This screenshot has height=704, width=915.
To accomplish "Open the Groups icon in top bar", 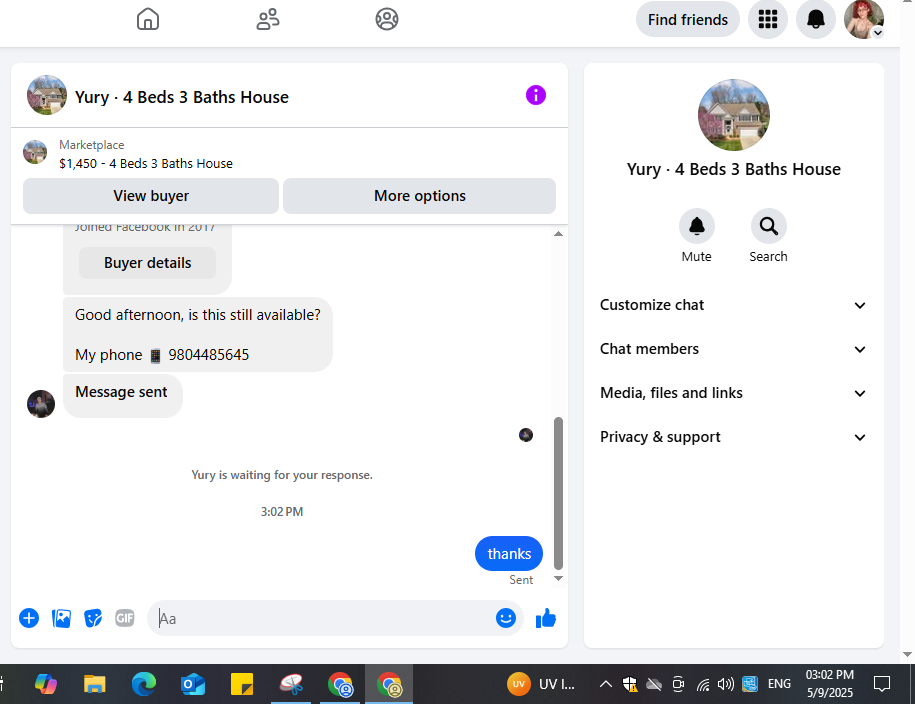I will coord(387,19).
